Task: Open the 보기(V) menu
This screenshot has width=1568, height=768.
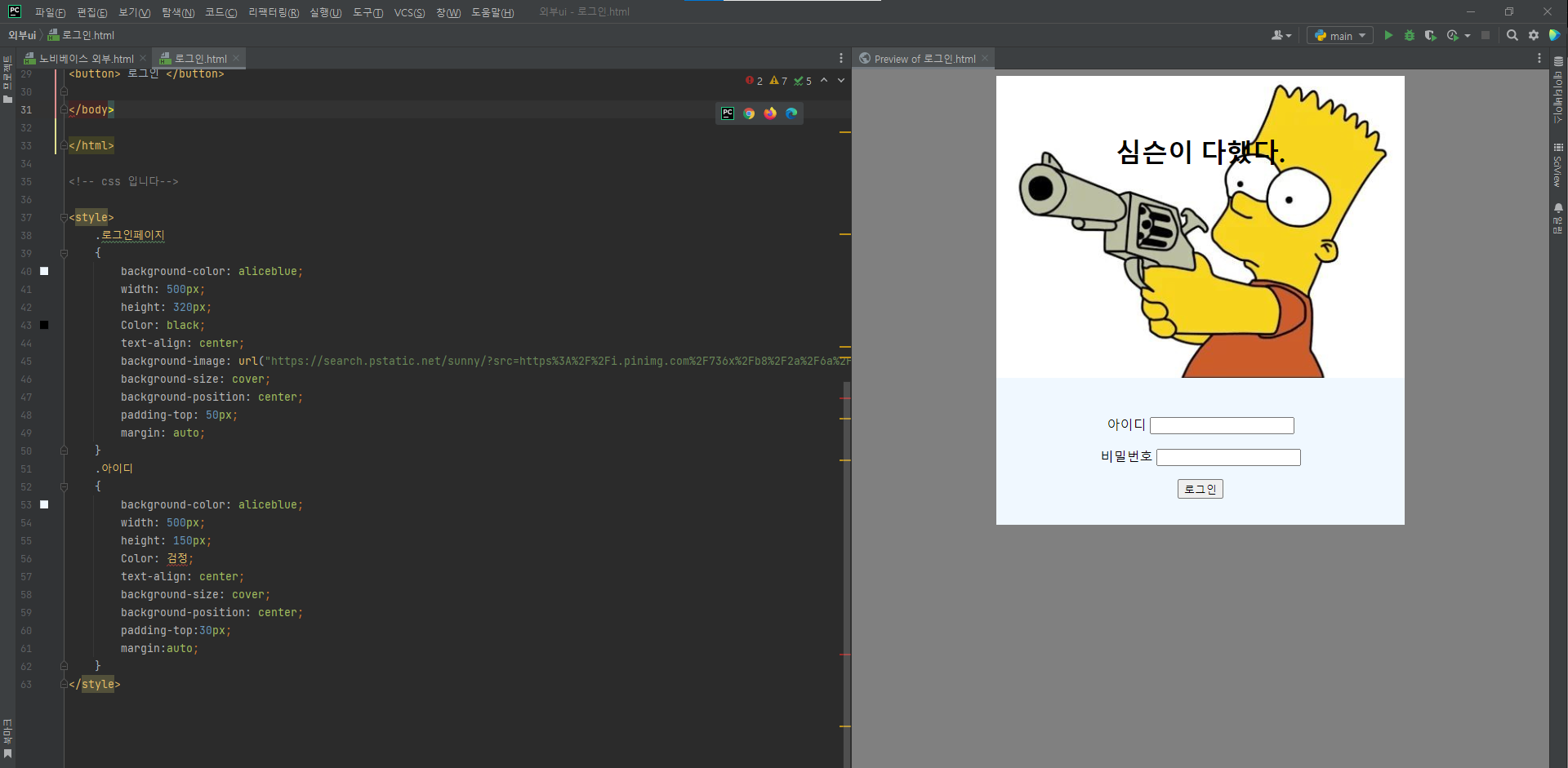Action: click(x=134, y=12)
